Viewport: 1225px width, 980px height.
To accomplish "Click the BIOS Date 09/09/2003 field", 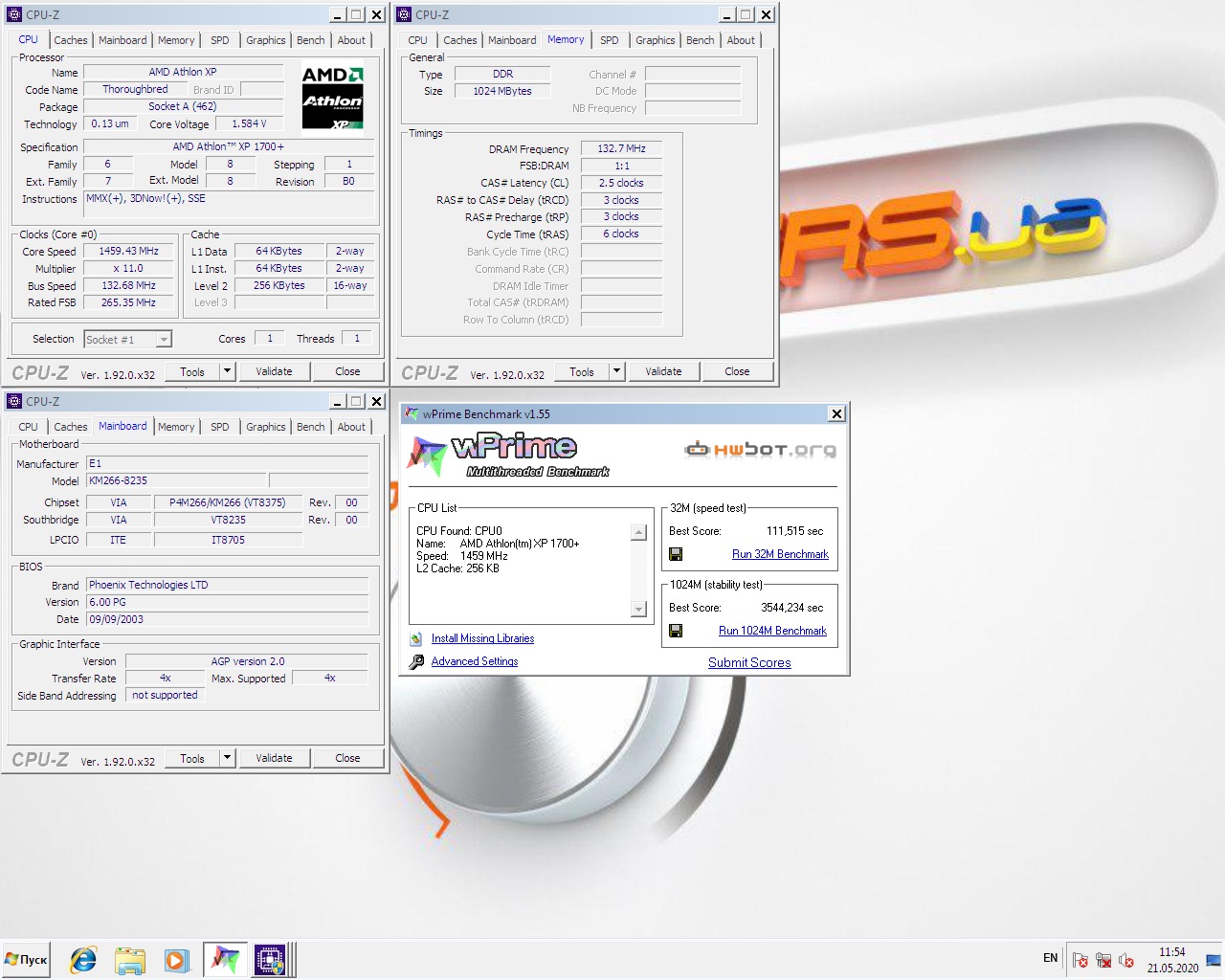I will pos(227,619).
